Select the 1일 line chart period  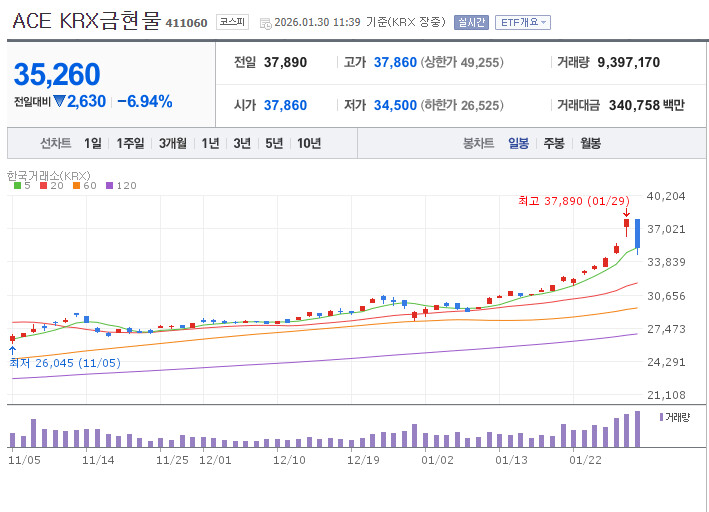coord(93,143)
